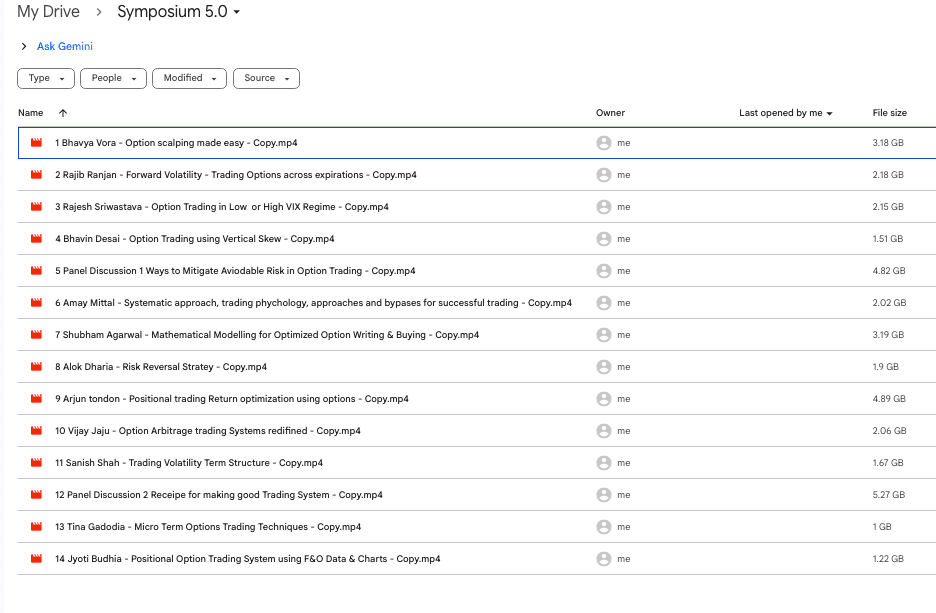
Task: Click owner avatar in Rajesh Sriwastava row
Action: 604,207
